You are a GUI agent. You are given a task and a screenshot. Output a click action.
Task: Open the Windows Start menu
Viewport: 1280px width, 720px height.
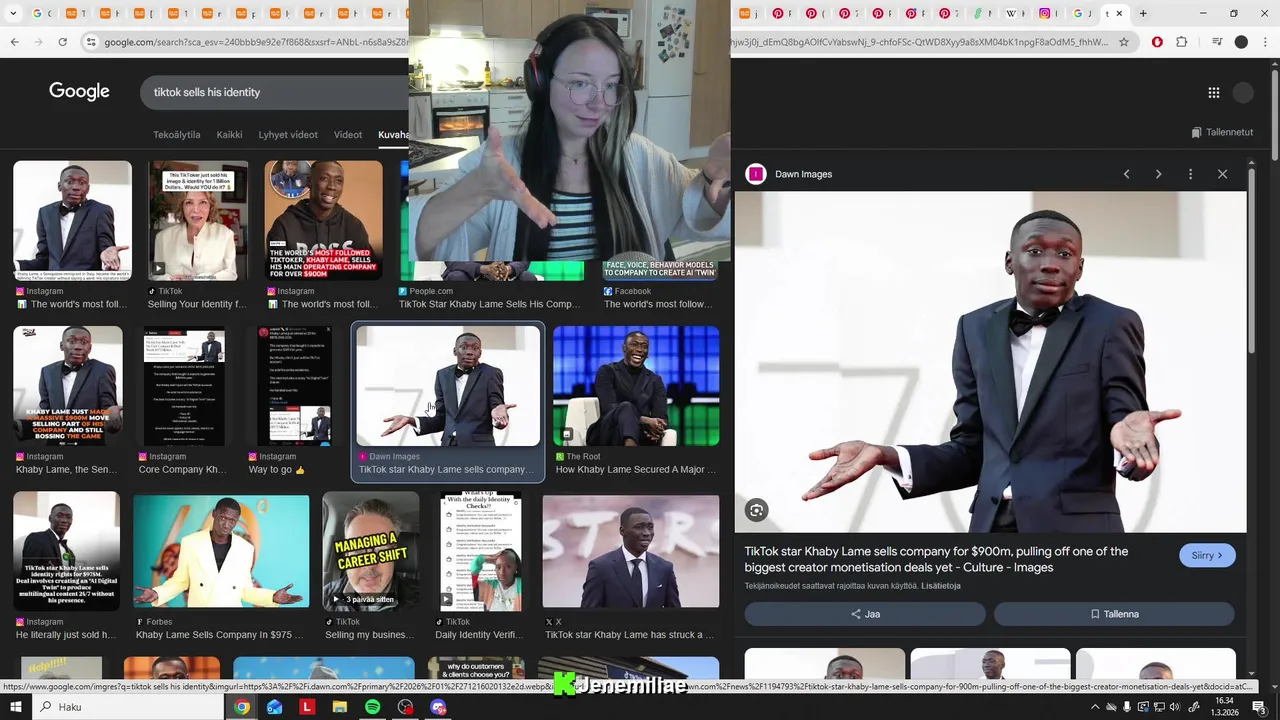tap(16, 707)
